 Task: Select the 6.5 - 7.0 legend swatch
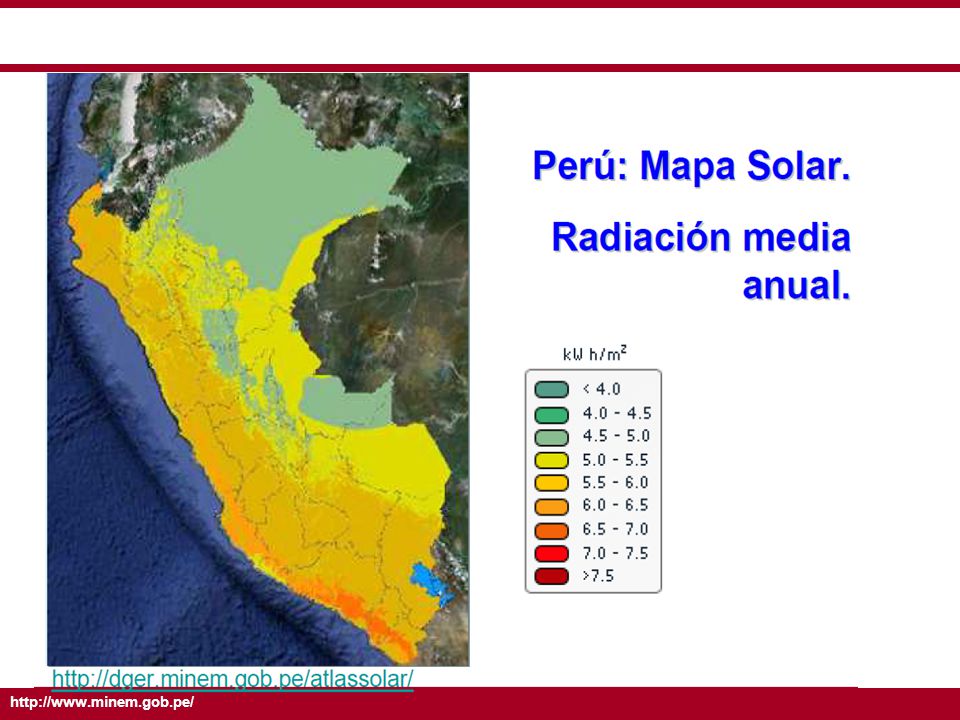tap(551, 530)
